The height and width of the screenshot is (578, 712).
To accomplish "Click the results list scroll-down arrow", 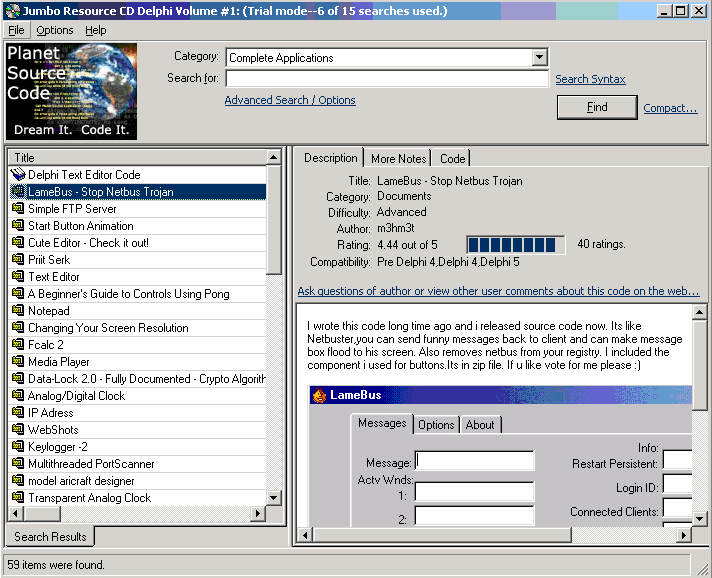I will pos(273,498).
